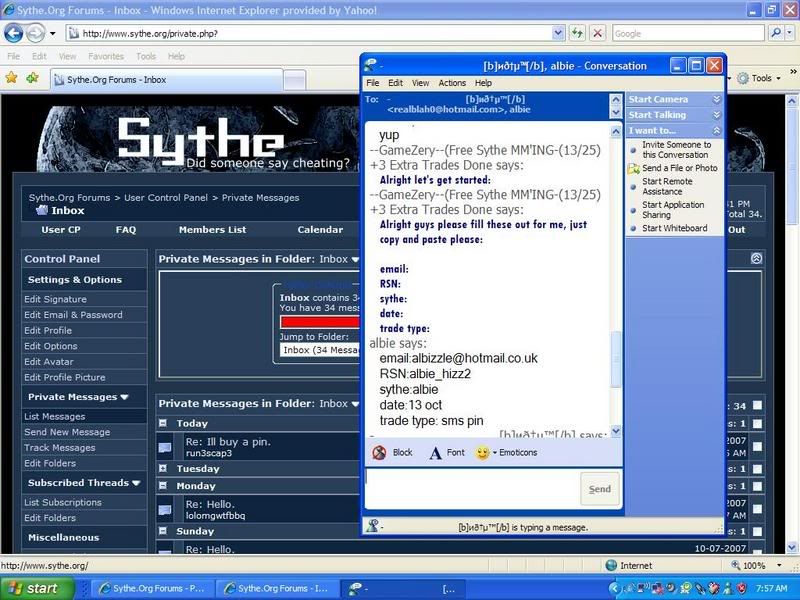Open the Recent Pages dropdown arrow

pyautogui.click(x=53, y=34)
